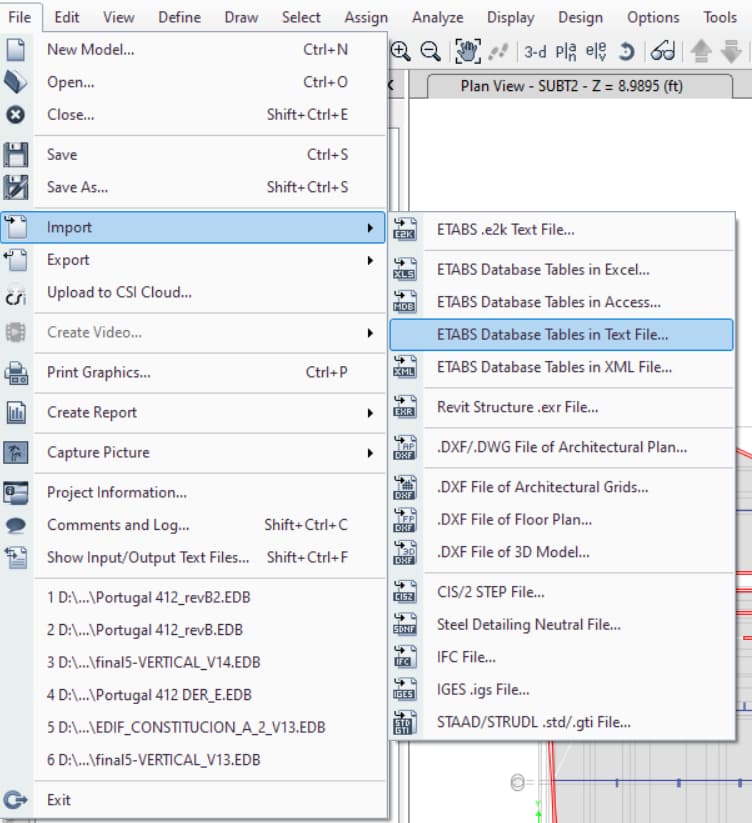Open recent file EDIF_CONSTITUCION_A_2_V13.EDB

click(x=186, y=727)
